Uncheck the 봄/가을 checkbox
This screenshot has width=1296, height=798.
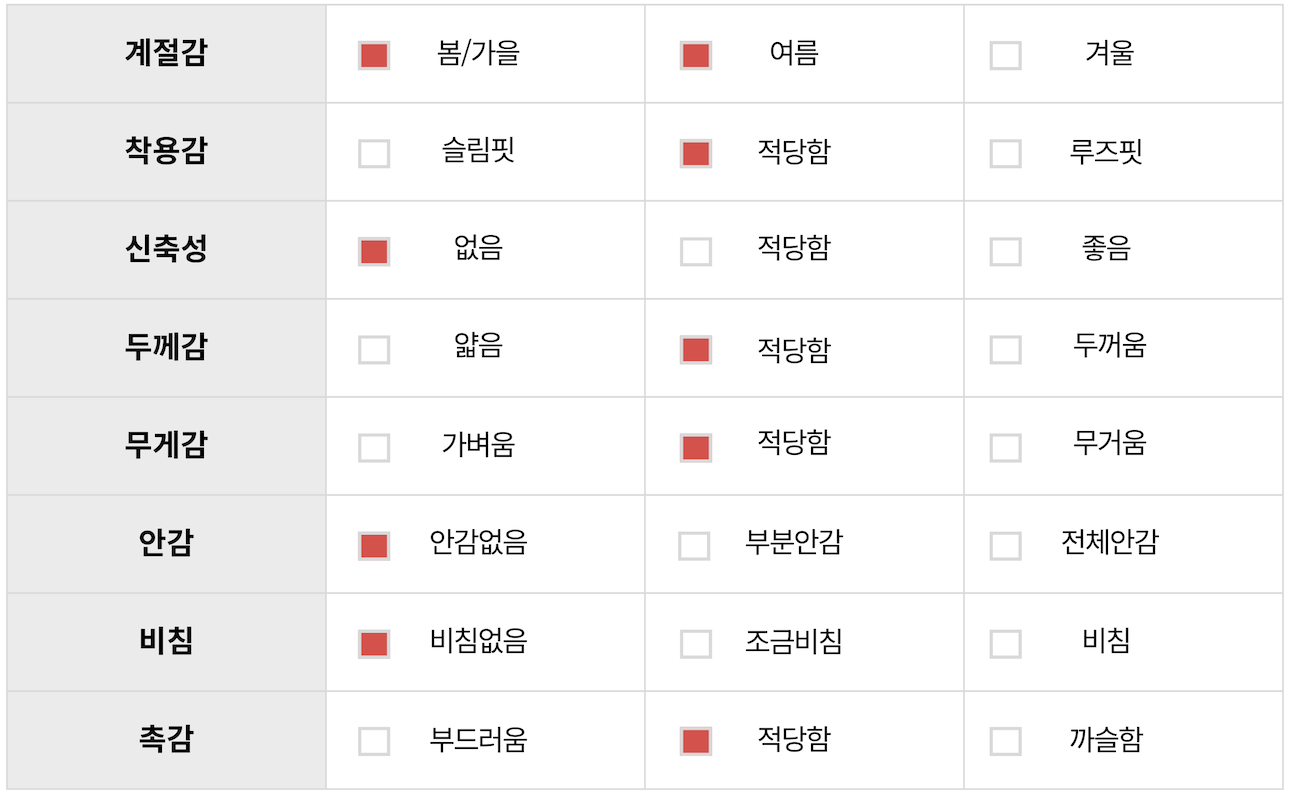click(x=374, y=55)
